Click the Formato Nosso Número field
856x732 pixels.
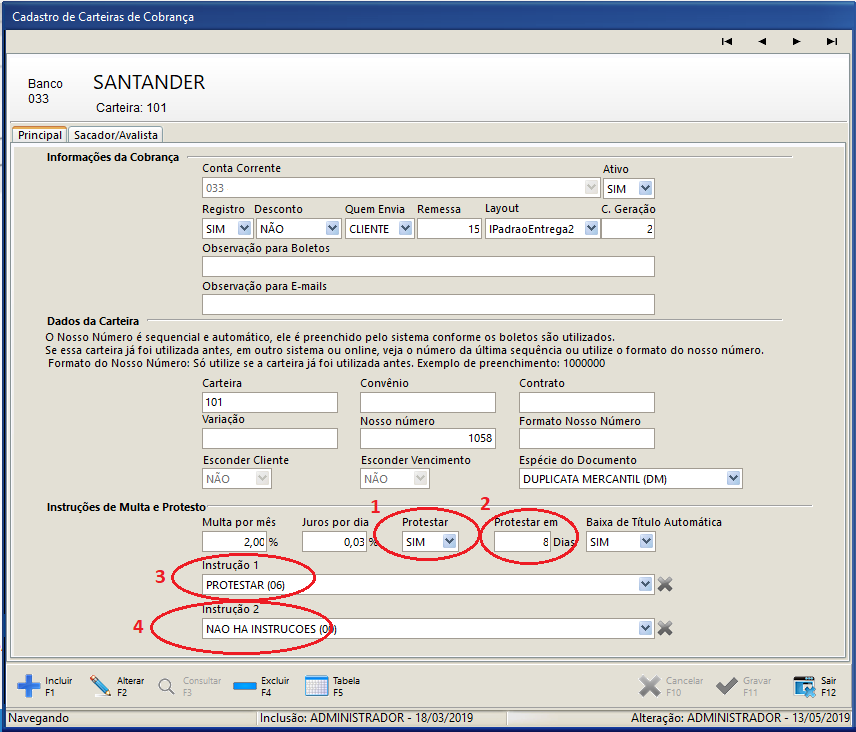click(x=586, y=438)
